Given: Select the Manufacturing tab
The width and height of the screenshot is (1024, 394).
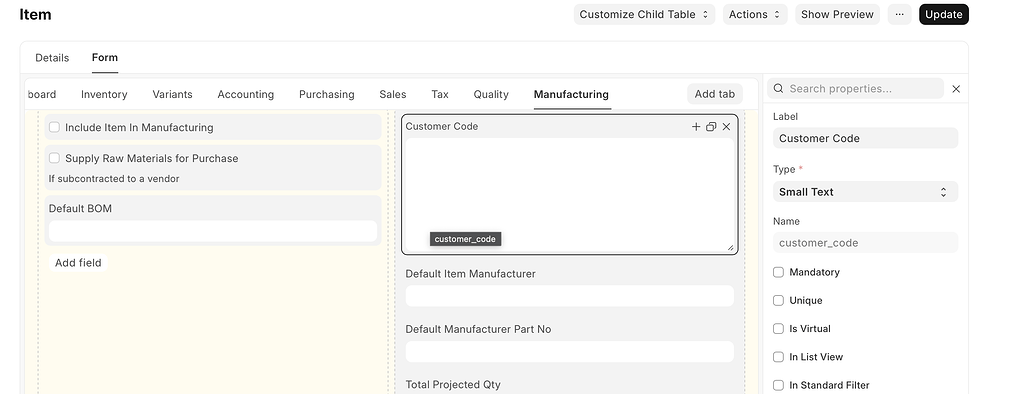Looking at the screenshot, I should pos(571,94).
